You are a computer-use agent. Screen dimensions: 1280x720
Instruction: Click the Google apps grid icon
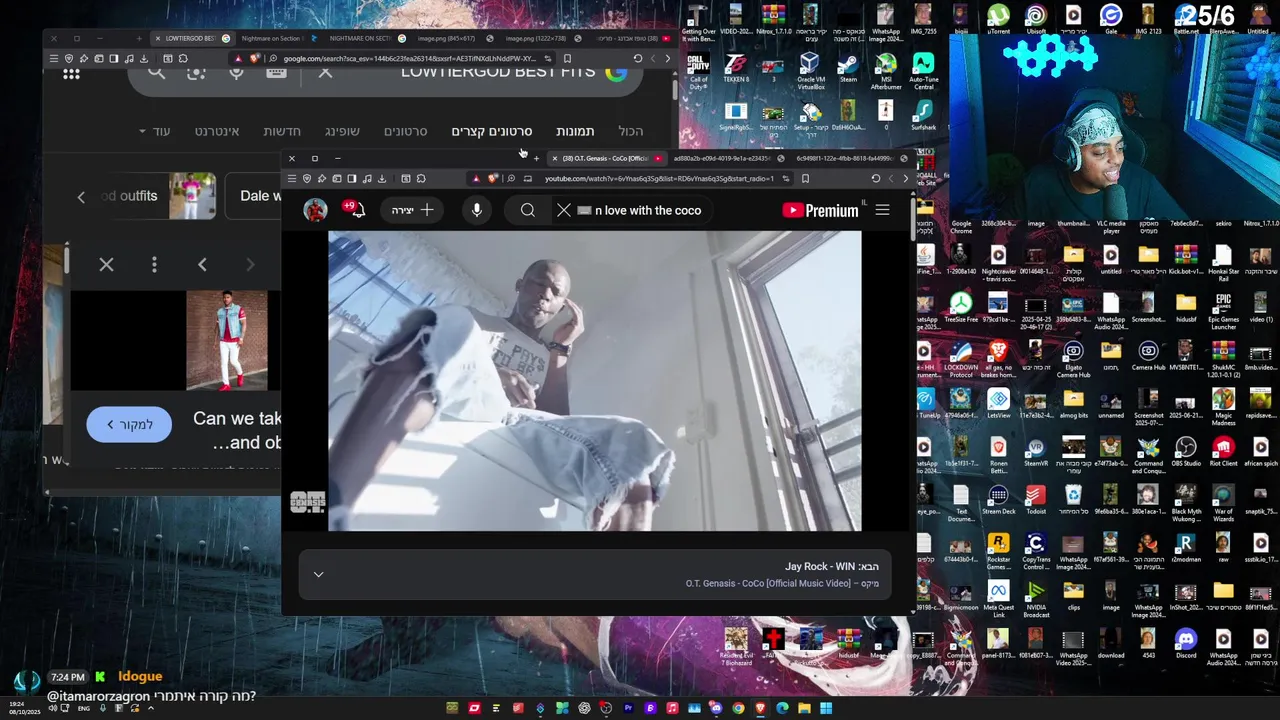click(69, 72)
